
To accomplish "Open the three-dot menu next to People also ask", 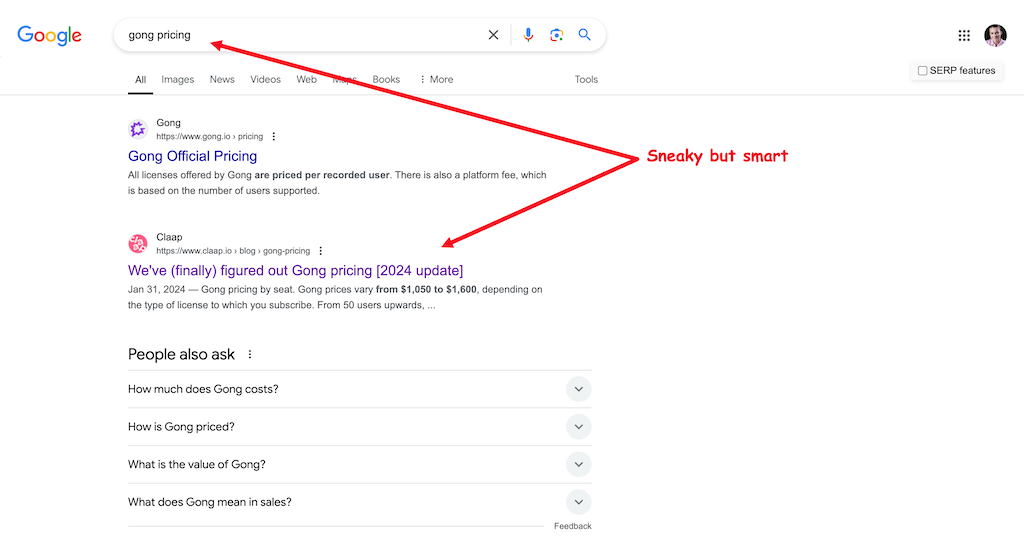I will click(x=249, y=354).
